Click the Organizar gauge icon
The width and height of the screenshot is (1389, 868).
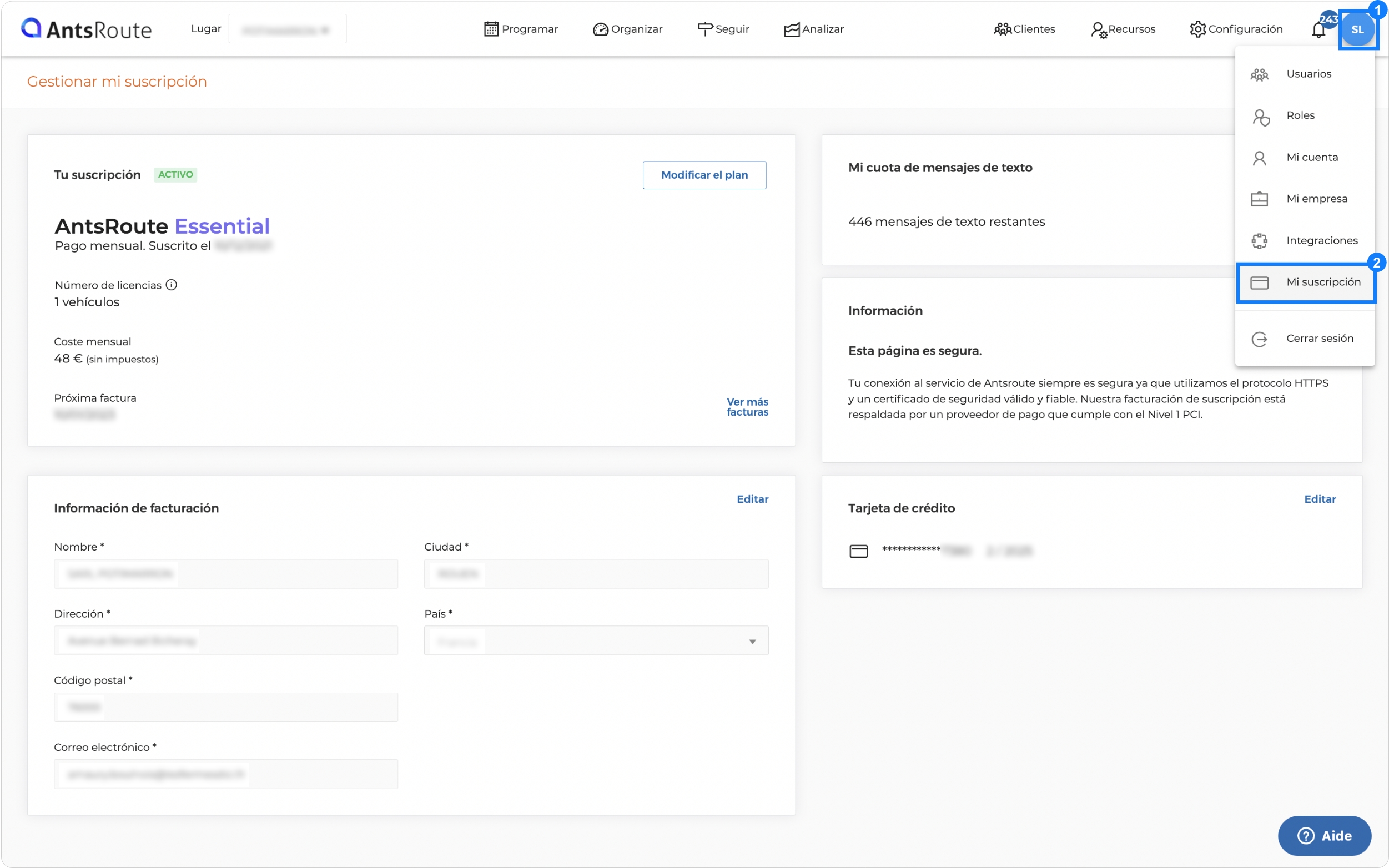600,29
